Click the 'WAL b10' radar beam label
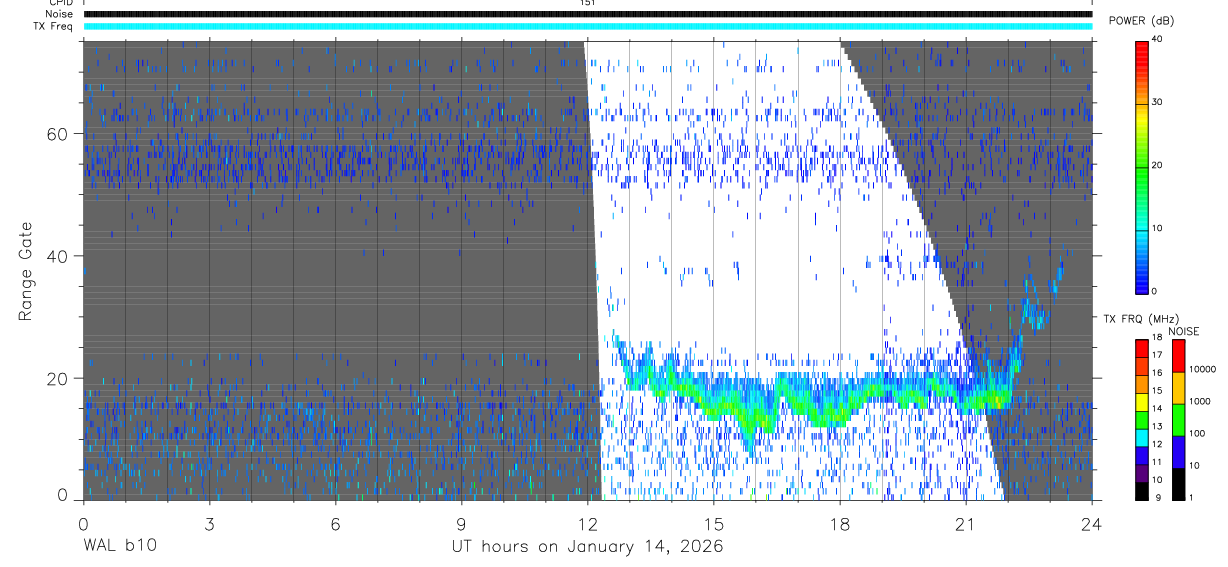 pos(120,546)
